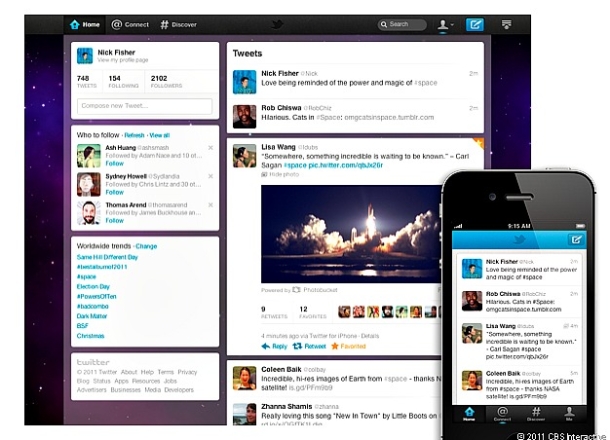
Task: Open the Connect tab
Action: 130,24
